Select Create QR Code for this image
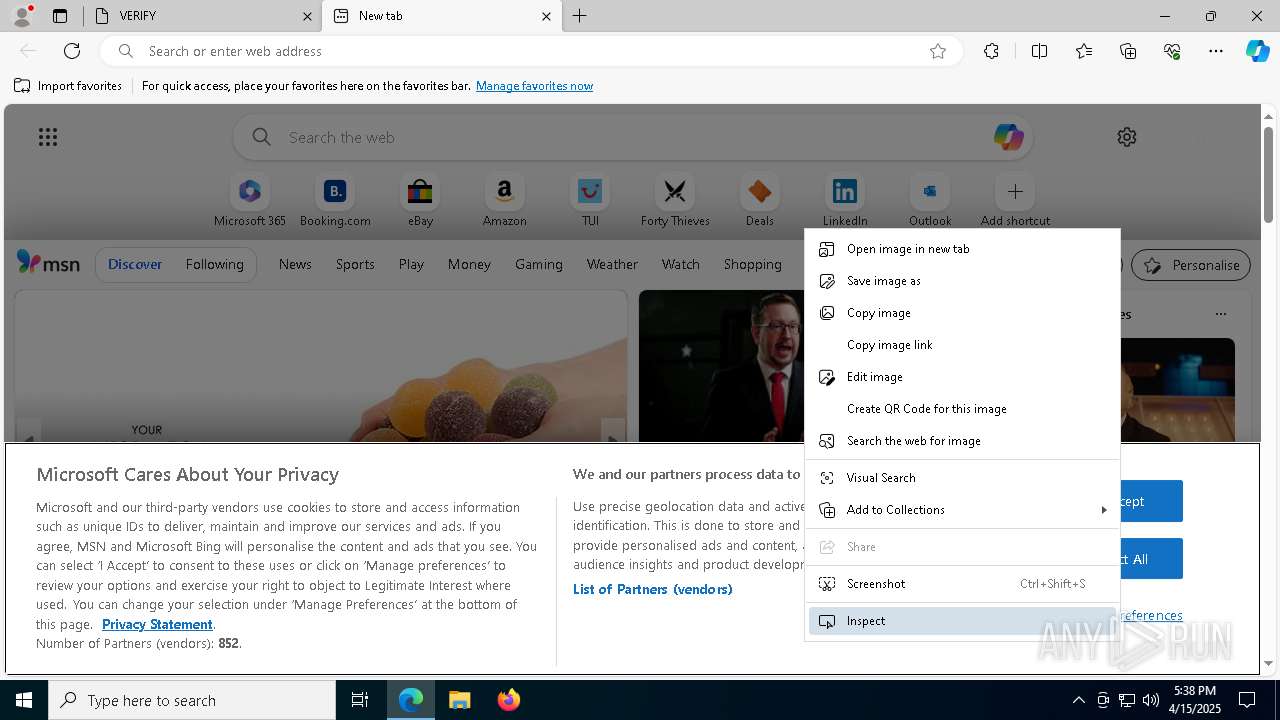Viewport: 1280px width, 720px height. tap(962, 409)
